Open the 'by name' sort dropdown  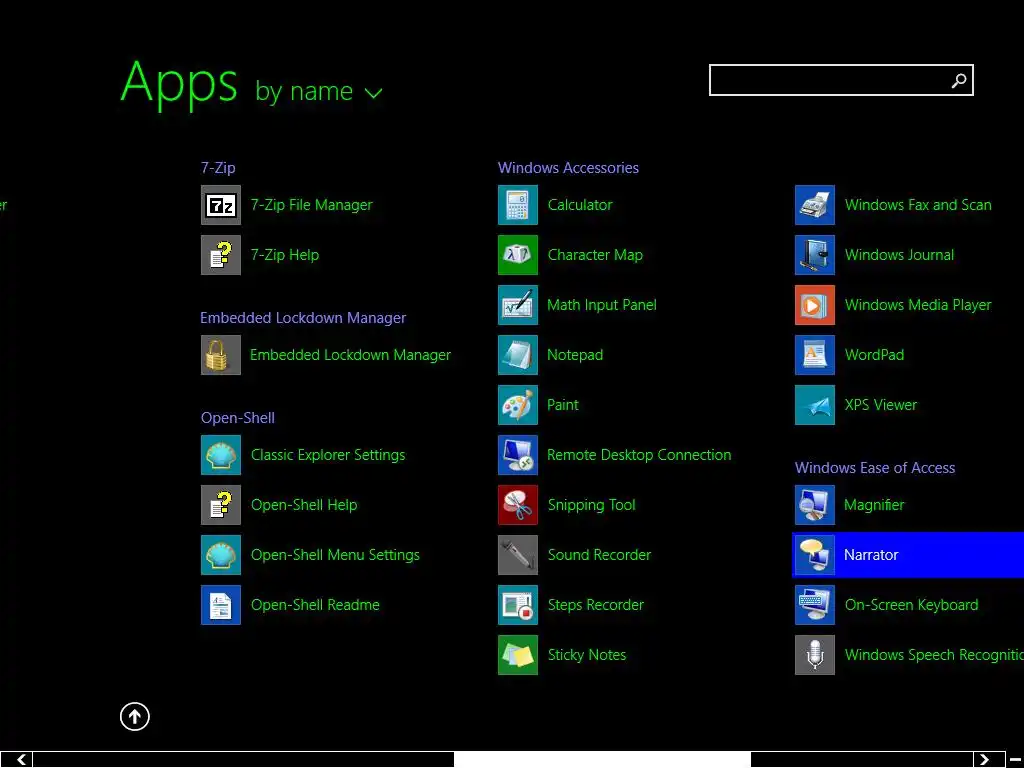(x=319, y=91)
